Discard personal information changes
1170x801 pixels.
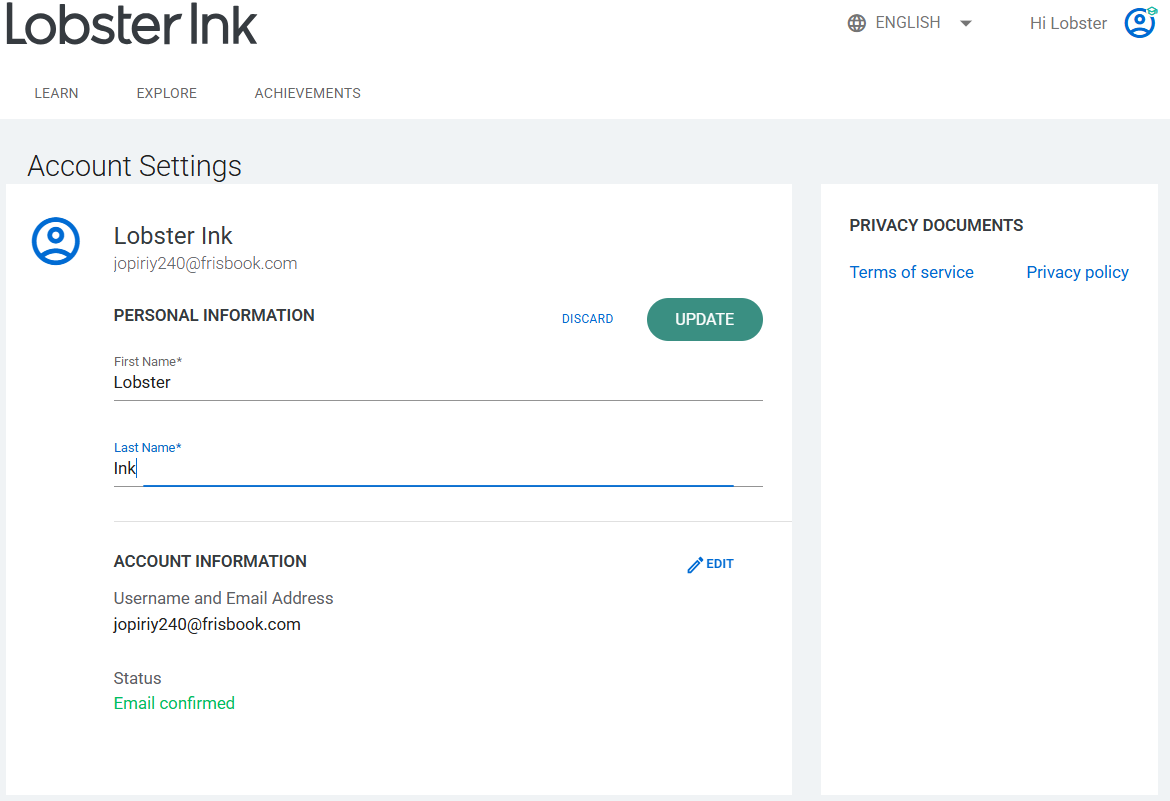click(588, 319)
